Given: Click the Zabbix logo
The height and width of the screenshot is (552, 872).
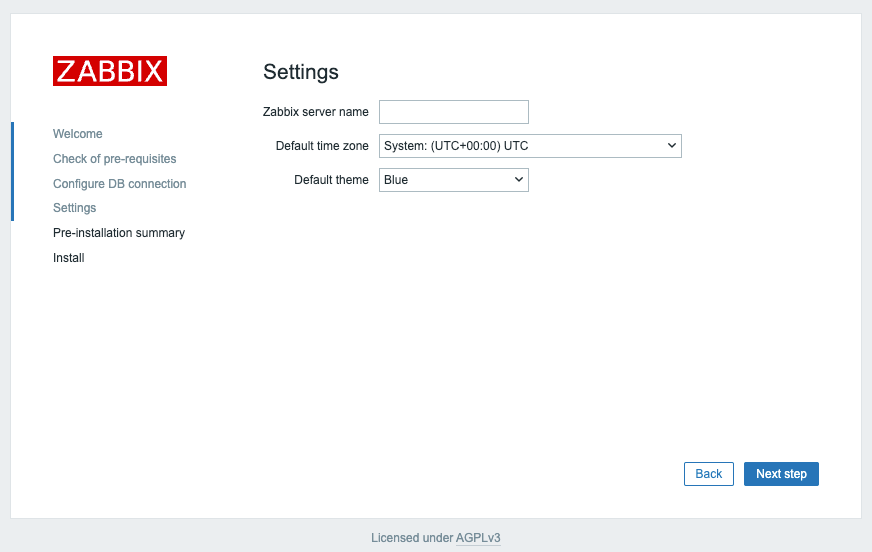Looking at the screenshot, I should point(110,71).
